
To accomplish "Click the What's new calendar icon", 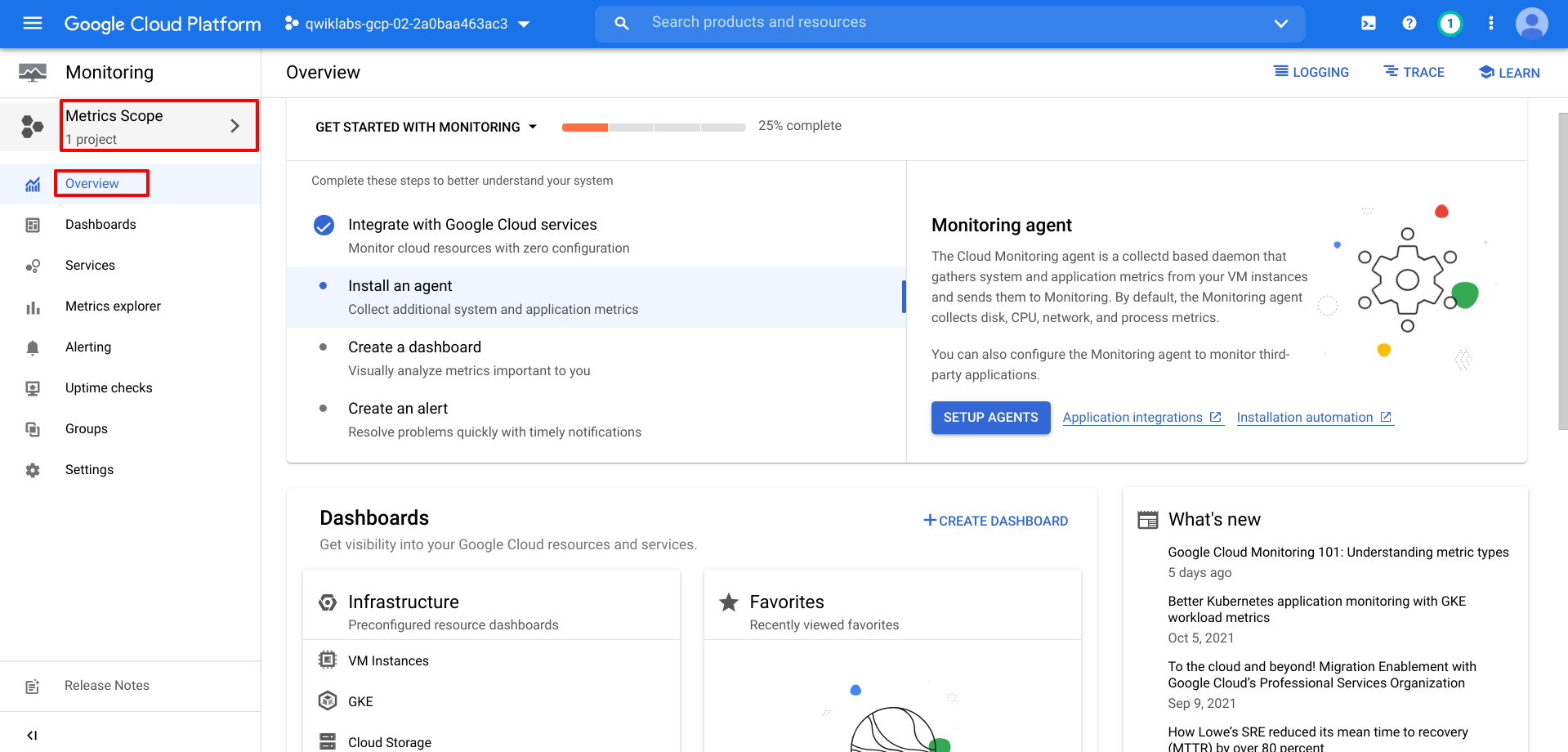I will [x=1148, y=520].
